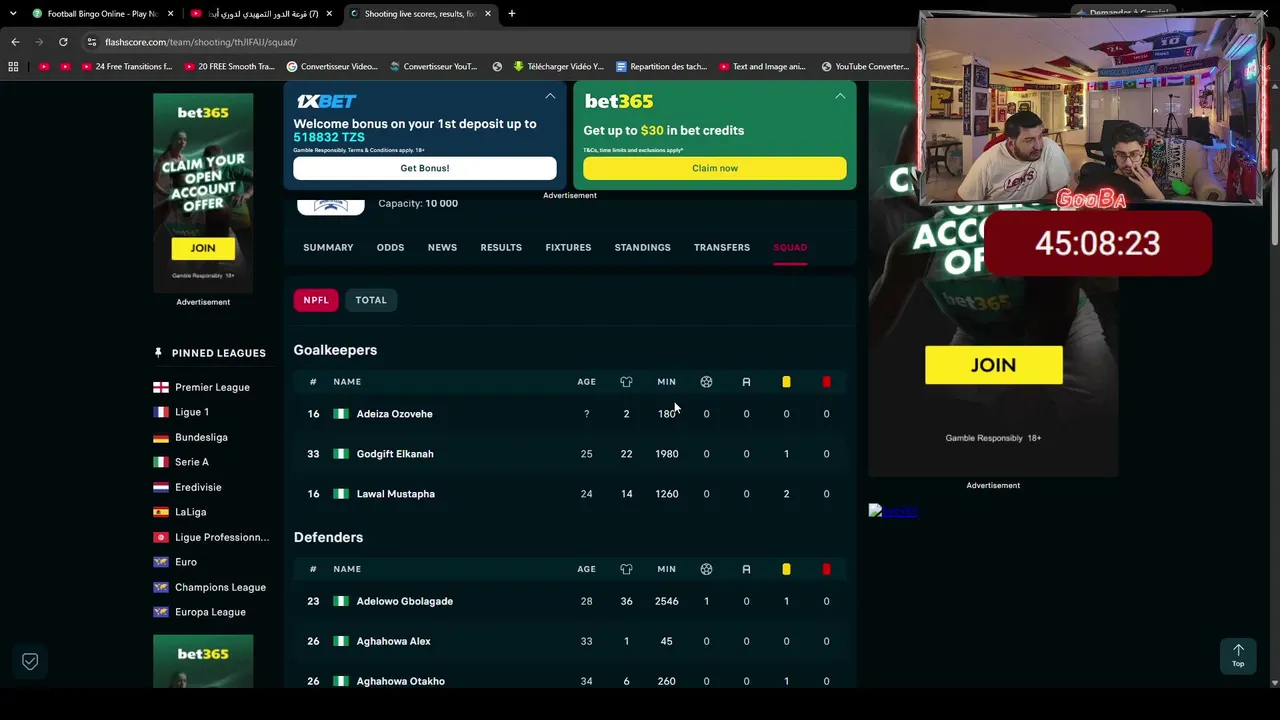The image size is (1280, 720).
Task: Open the ODDS team tab
Action: coord(390,247)
